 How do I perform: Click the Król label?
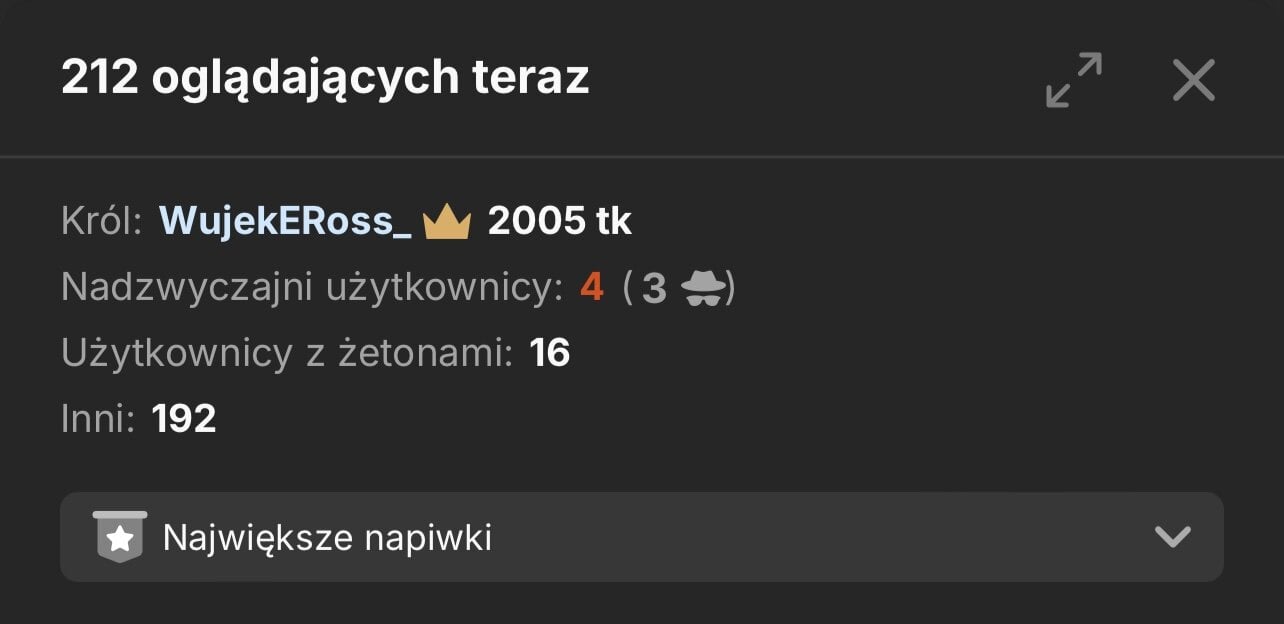(101, 221)
